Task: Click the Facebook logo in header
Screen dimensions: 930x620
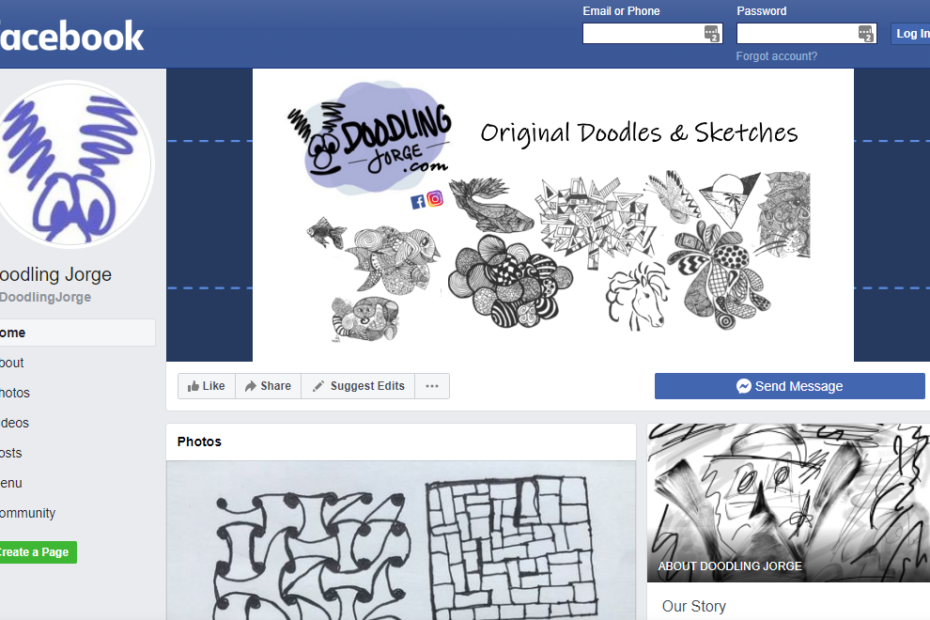Action: (x=71, y=36)
